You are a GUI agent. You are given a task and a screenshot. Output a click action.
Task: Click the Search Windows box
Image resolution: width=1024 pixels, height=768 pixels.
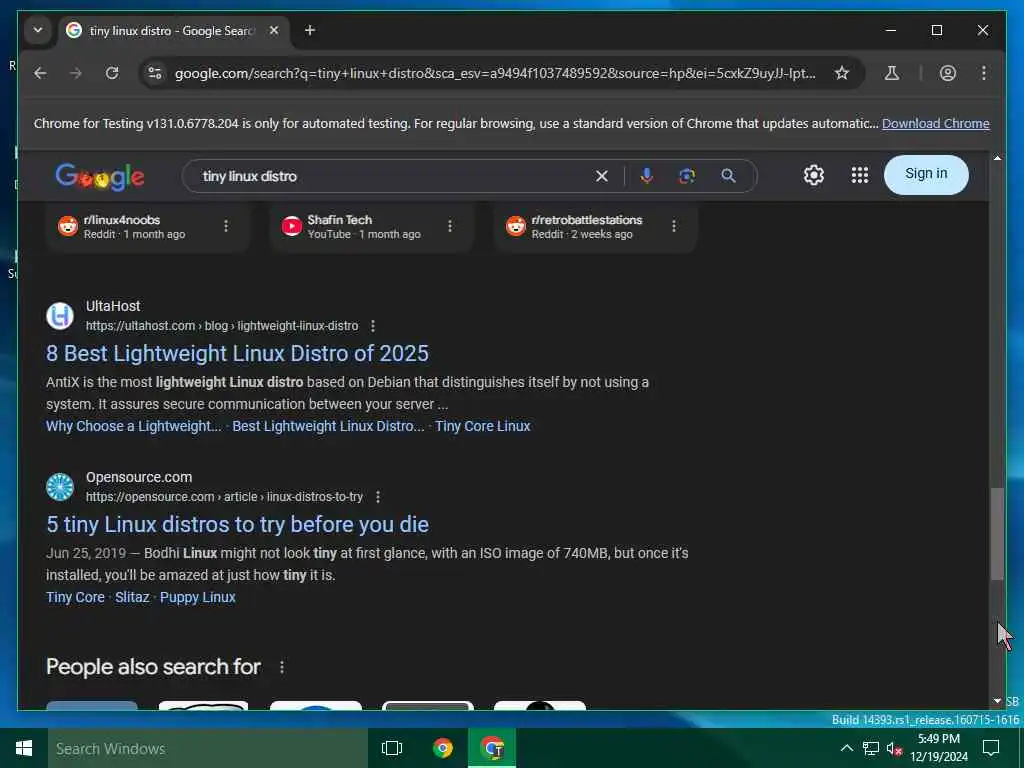pos(208,748)
